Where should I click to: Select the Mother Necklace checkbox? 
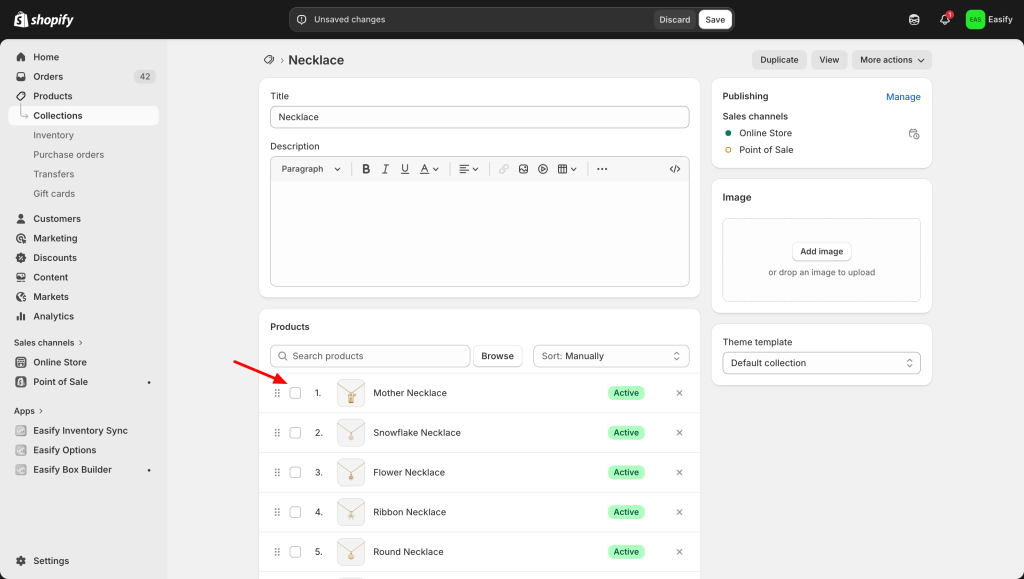coord(295,393)
